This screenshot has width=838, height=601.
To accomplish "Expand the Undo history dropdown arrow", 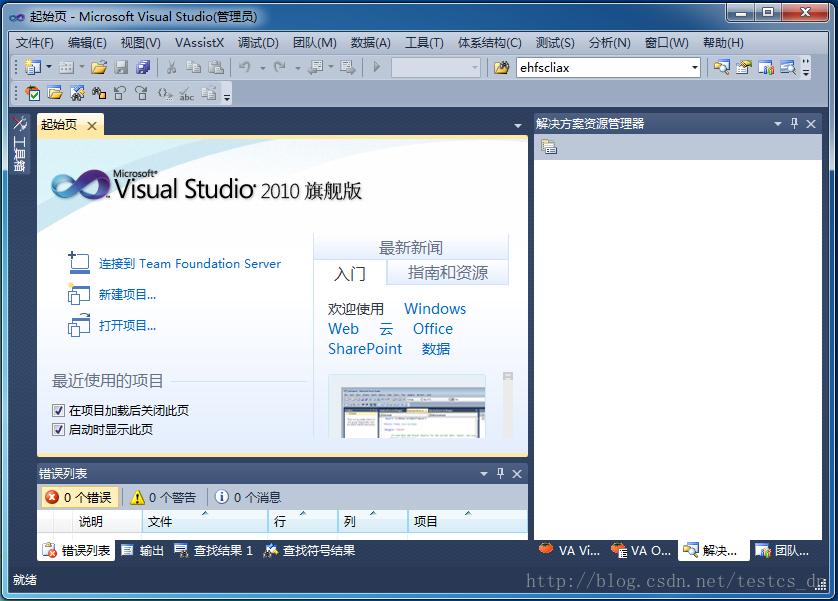I will [262, 68].
